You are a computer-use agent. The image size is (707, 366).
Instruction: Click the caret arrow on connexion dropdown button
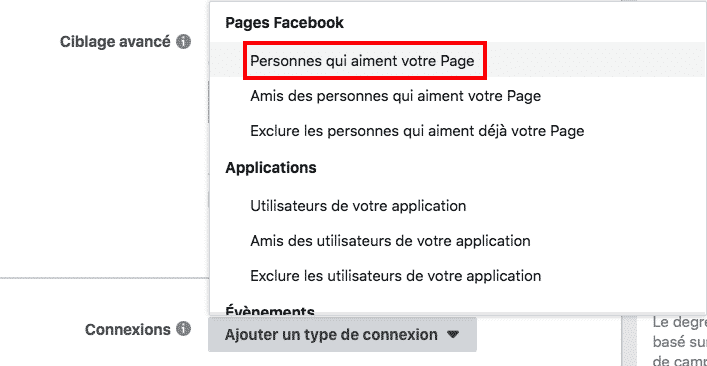[x=453, y=335]
